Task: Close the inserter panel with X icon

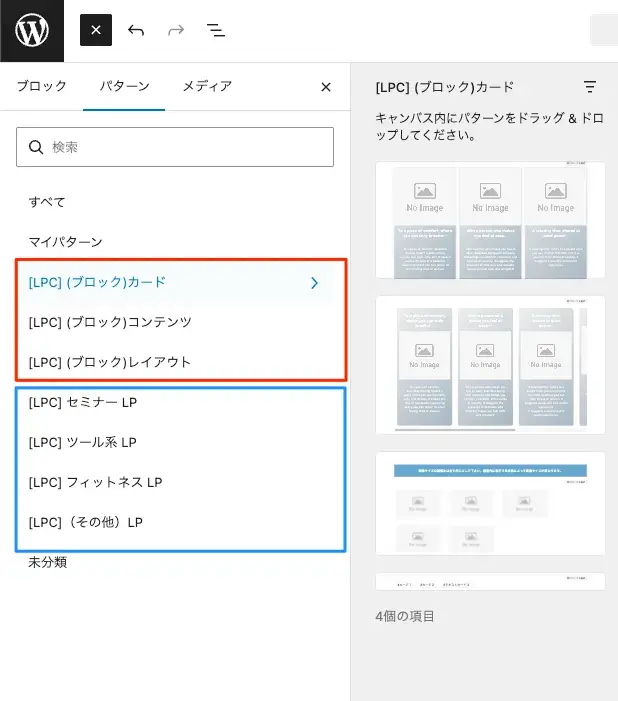Action: (x=325, y=87)
